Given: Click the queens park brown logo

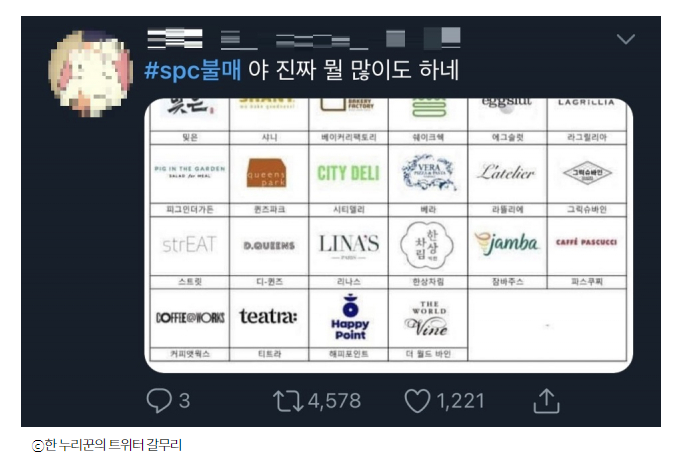Looking at the screenshot, I should coord(266,173).
